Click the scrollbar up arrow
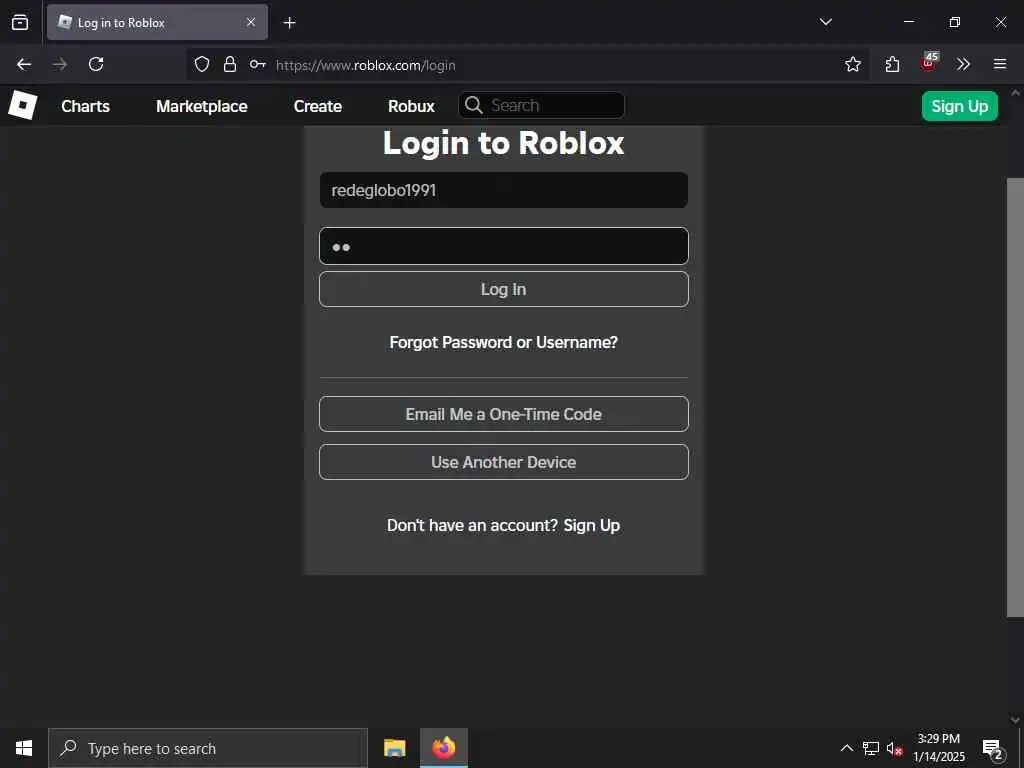Viewport: 1024px width, 768px height. [1015, 93]
